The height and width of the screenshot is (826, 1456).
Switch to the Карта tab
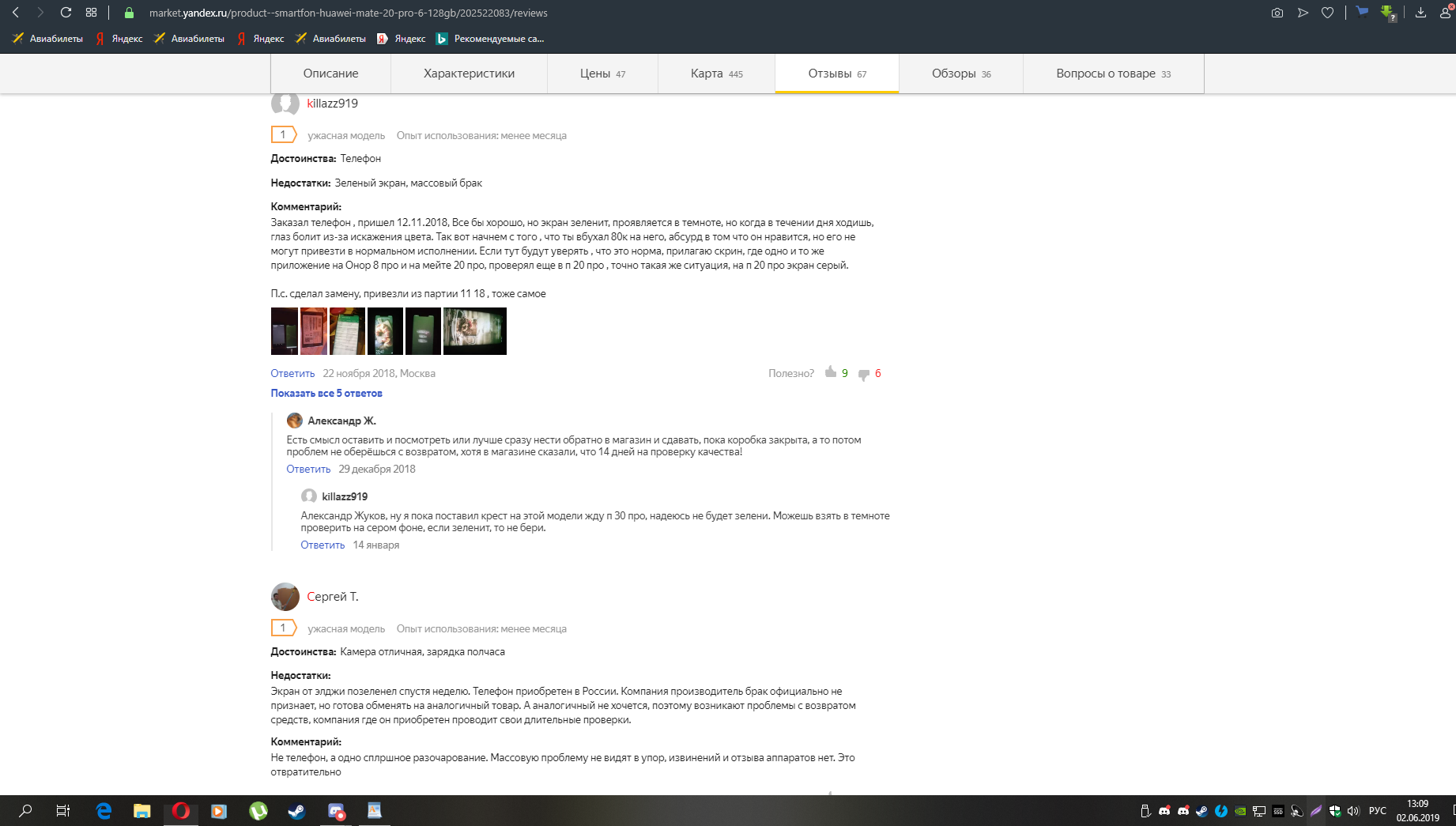[x=716, y=74]
